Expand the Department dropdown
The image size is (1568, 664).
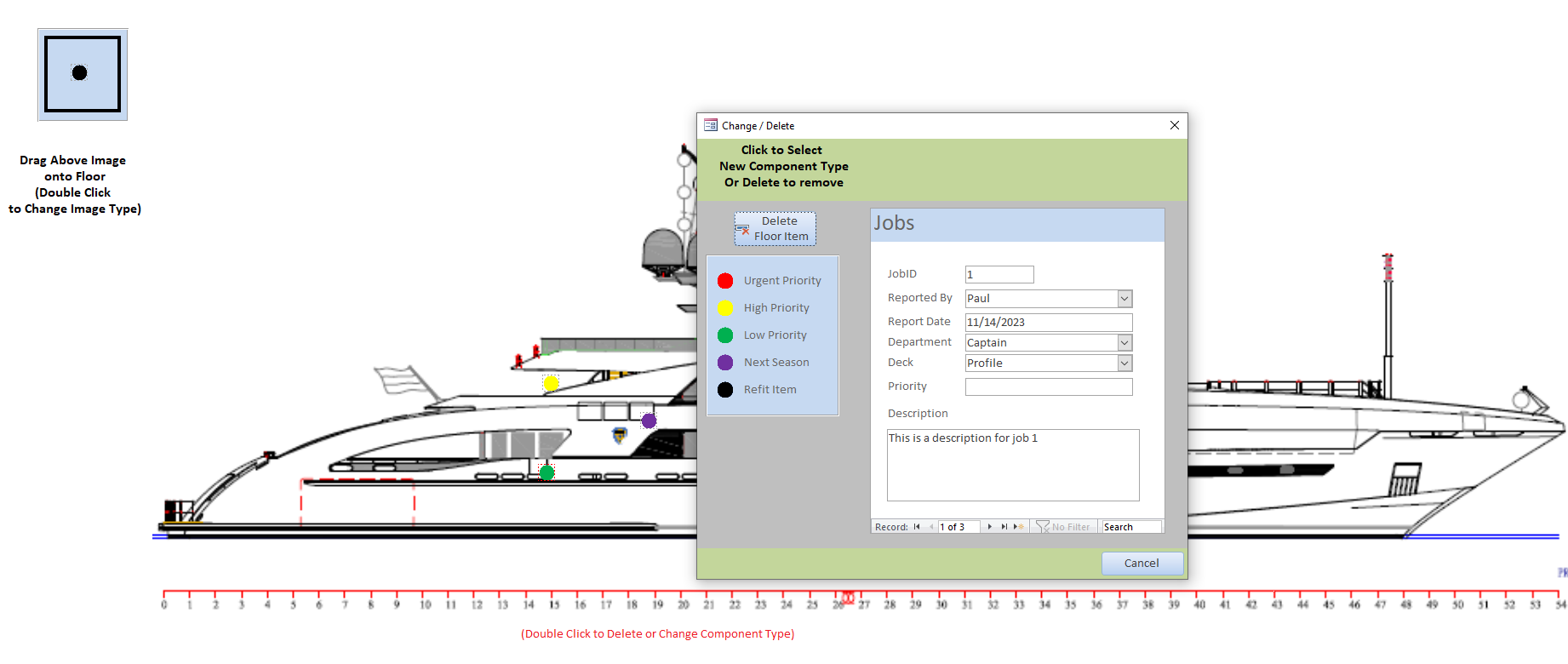[x=1124, y=343]
